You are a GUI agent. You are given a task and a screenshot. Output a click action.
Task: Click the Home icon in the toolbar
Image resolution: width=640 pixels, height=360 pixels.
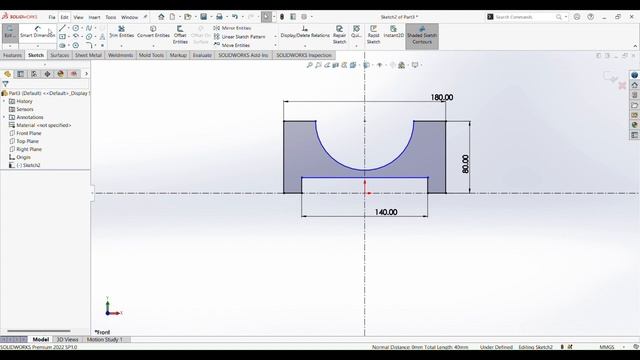point(161,17)
